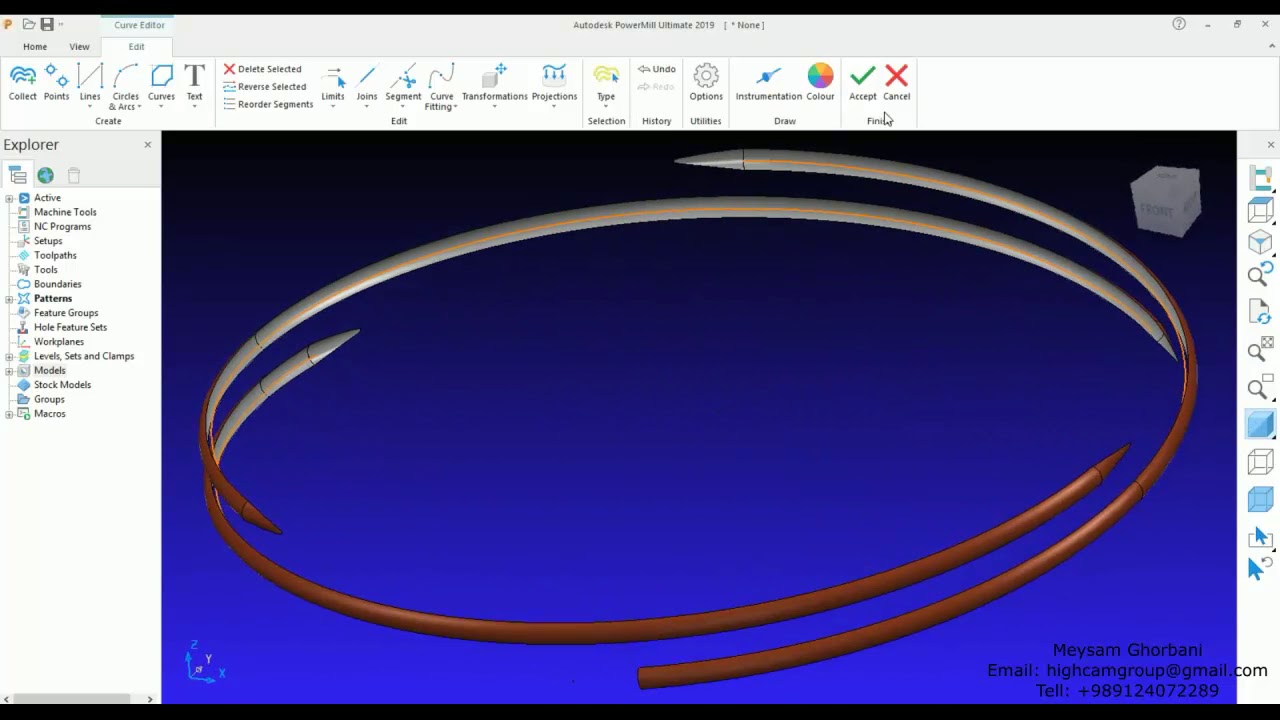Switch to the Home ribbon tab
1280x720 pixels.
(35, 47)
